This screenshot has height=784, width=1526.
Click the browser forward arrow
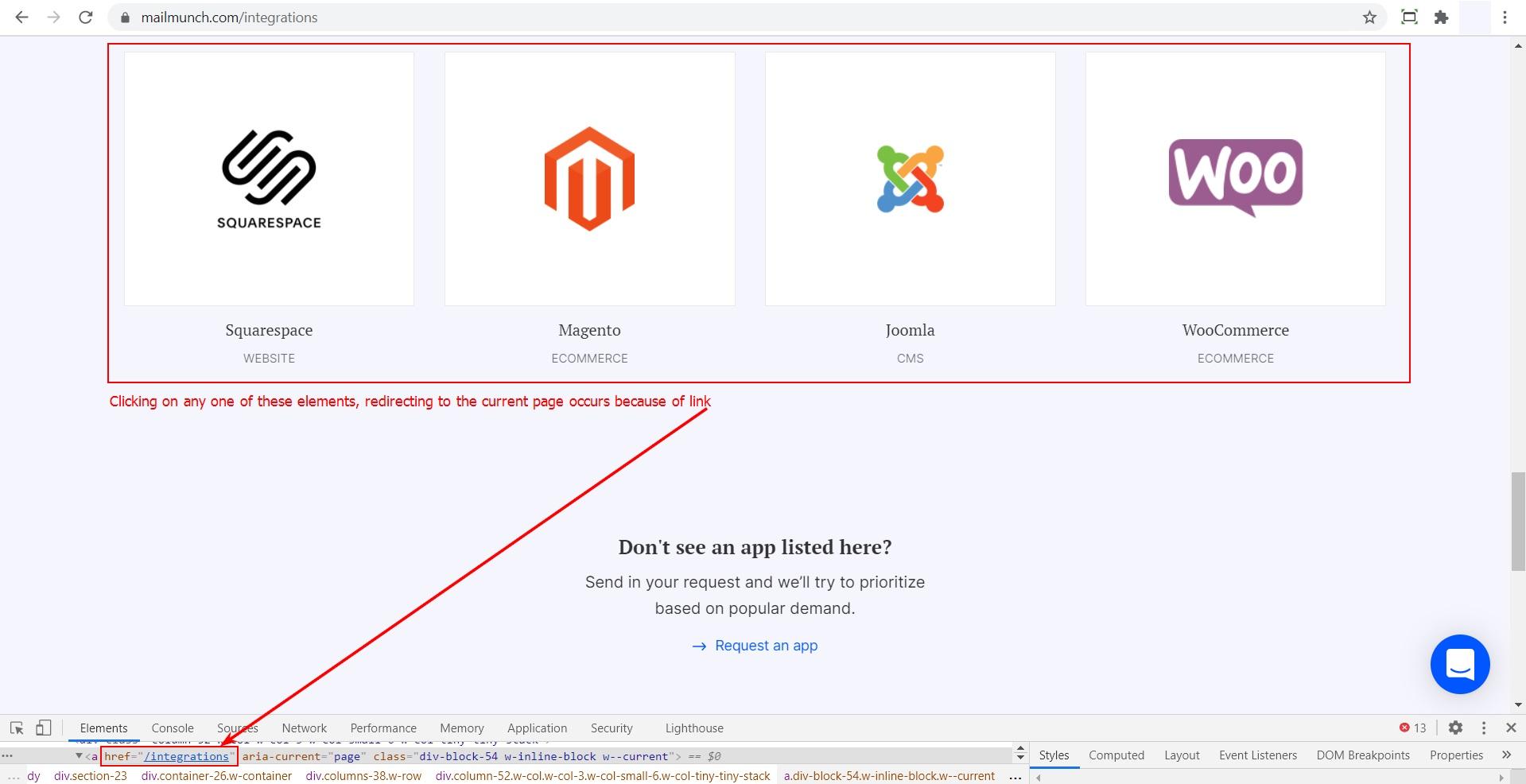coord(53,17)
